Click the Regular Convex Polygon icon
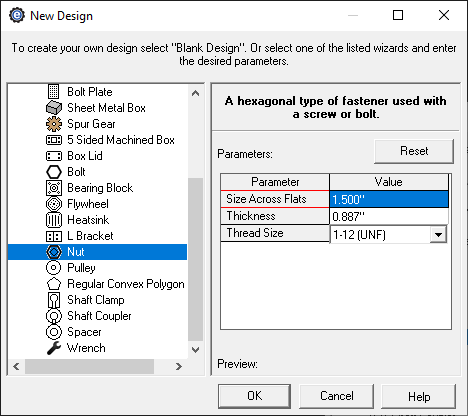This screenshot has width=468, height=416. point(54,284)
